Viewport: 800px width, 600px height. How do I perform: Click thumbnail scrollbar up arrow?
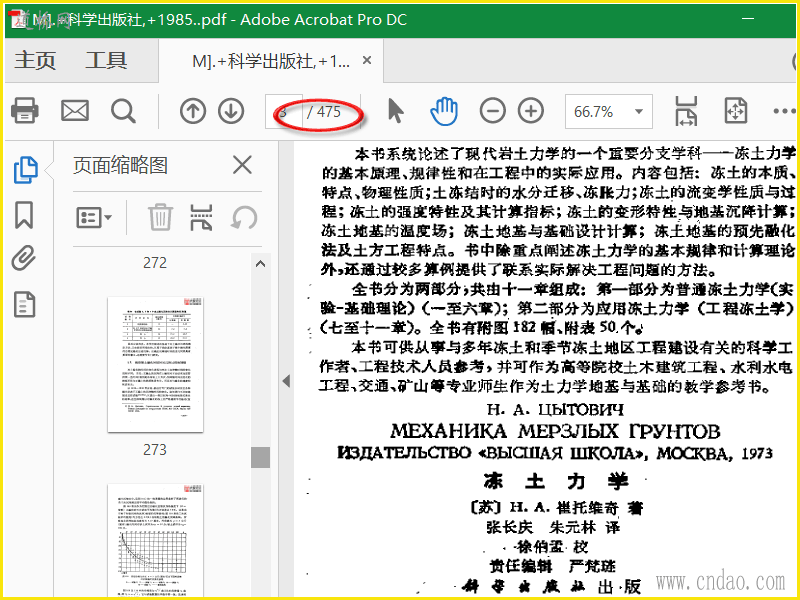(x=260, y=264)
